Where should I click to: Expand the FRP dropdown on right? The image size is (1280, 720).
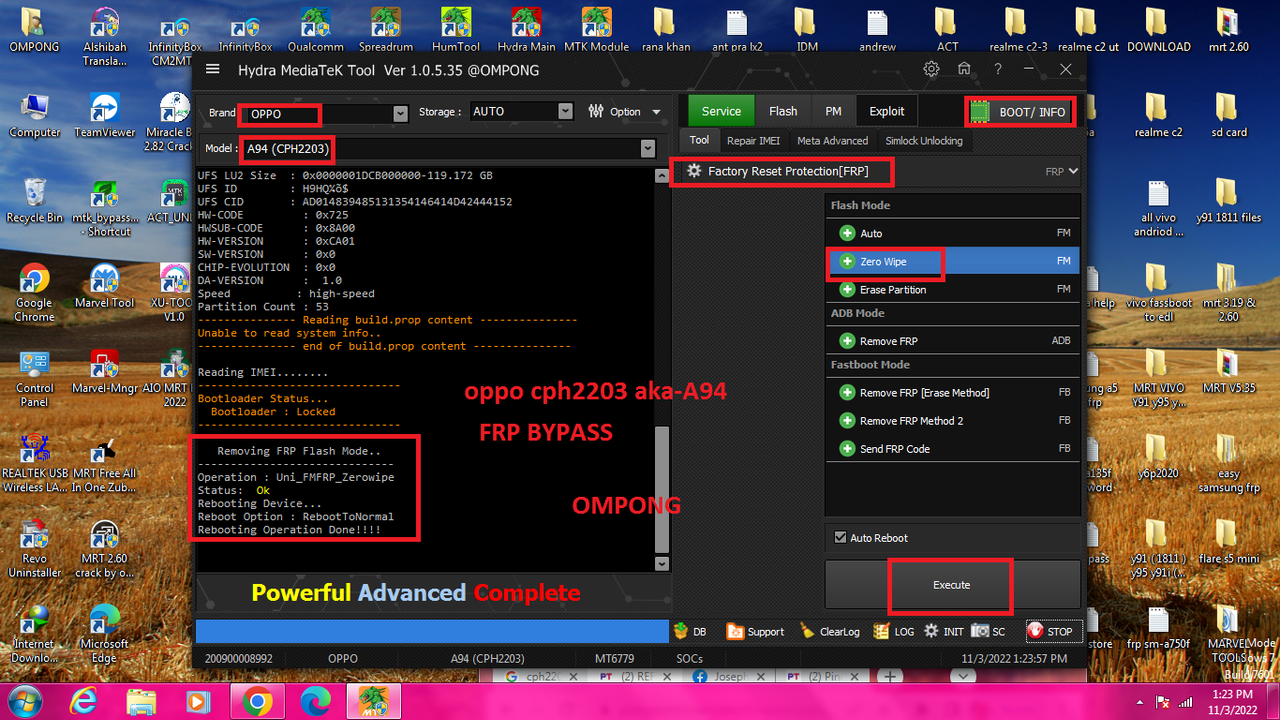(1062, 172)
